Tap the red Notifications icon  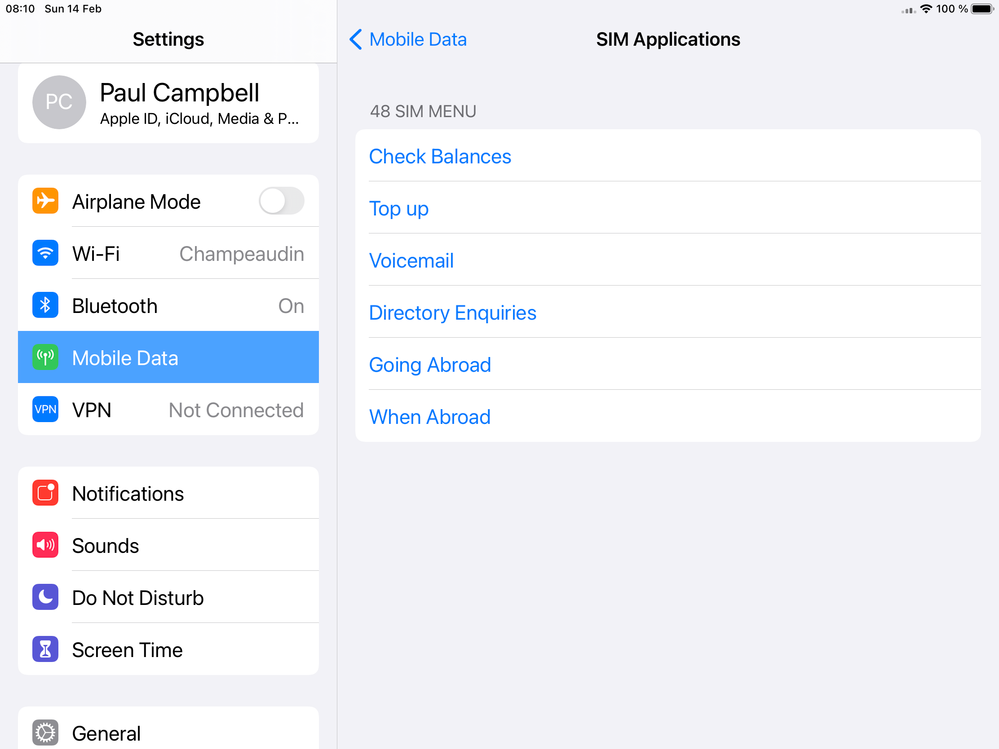(x=45, y=493)
